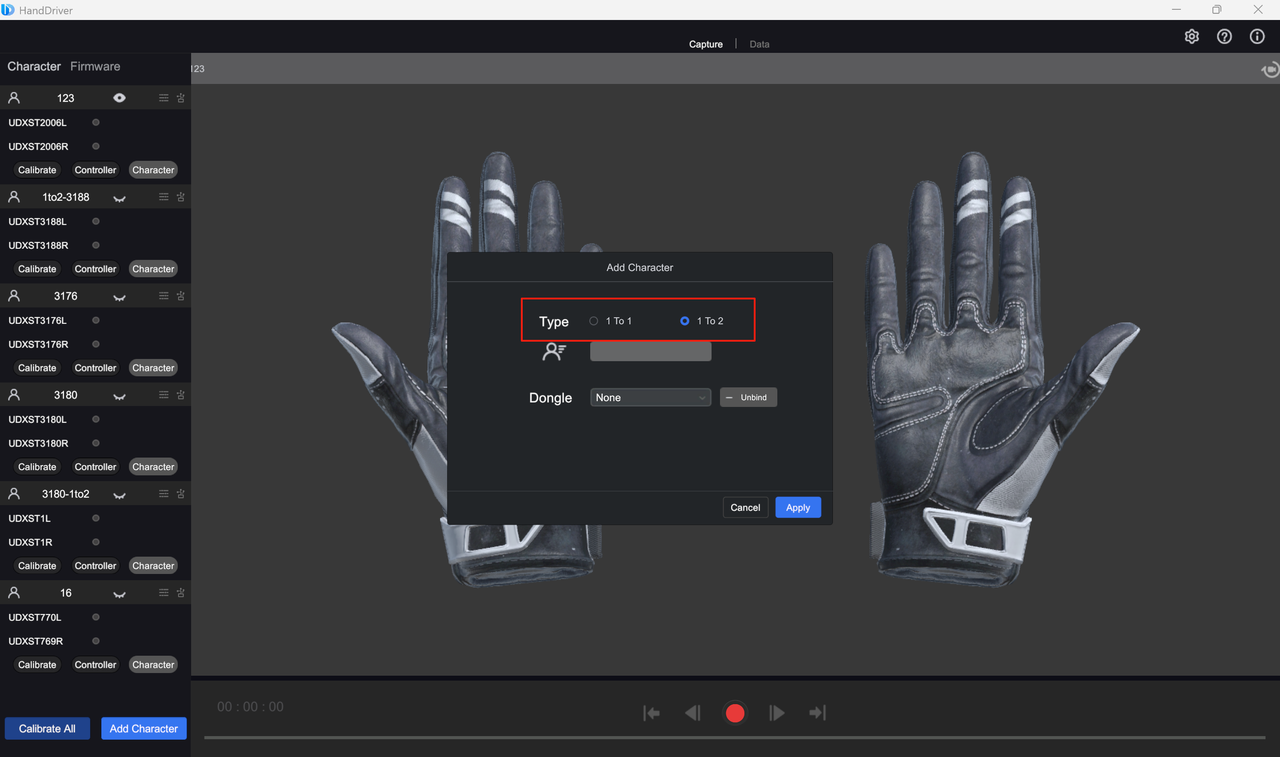
Task: Click the delete icon for character 3176
Action: coord(181,296)
